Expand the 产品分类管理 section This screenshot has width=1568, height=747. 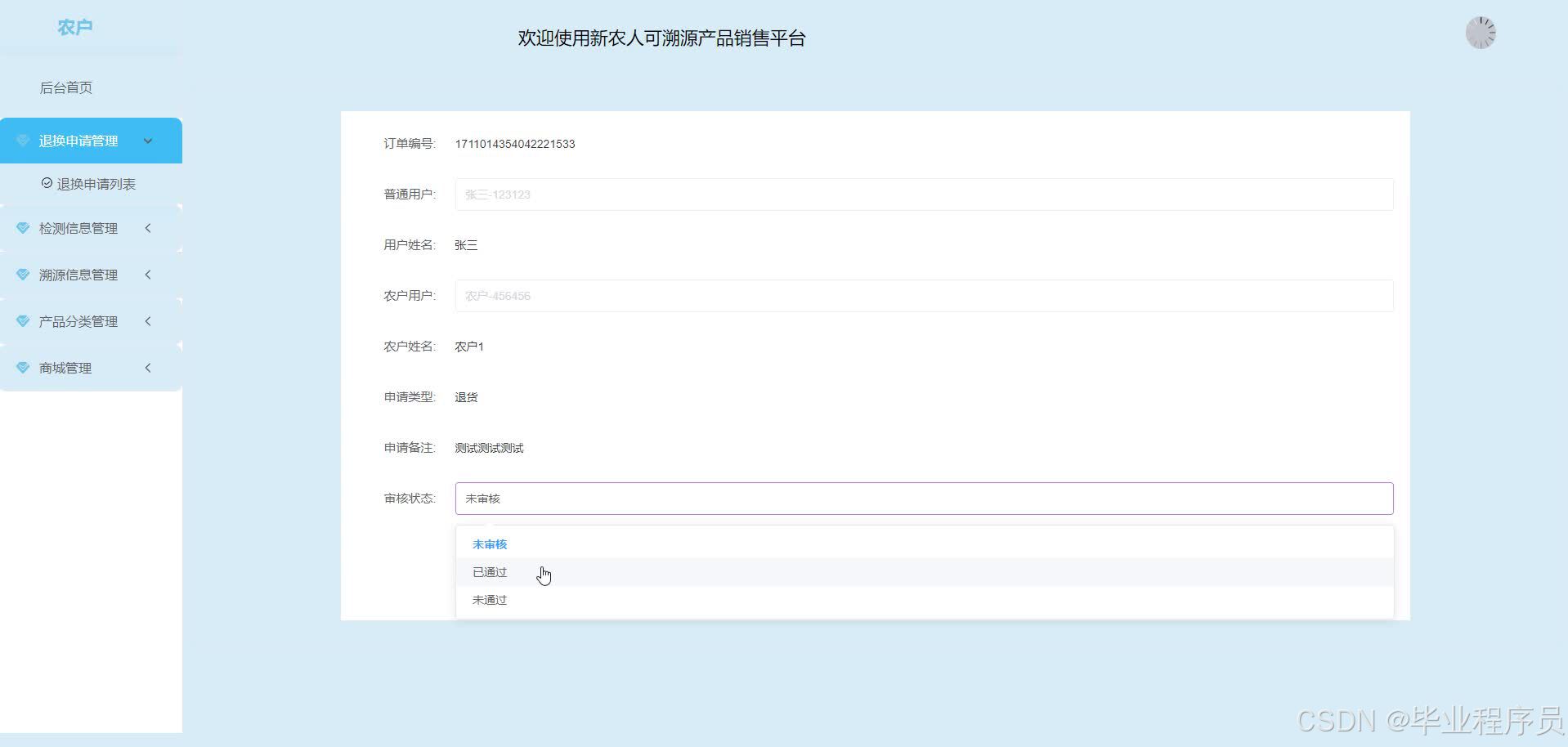click(x=90, y=320)
